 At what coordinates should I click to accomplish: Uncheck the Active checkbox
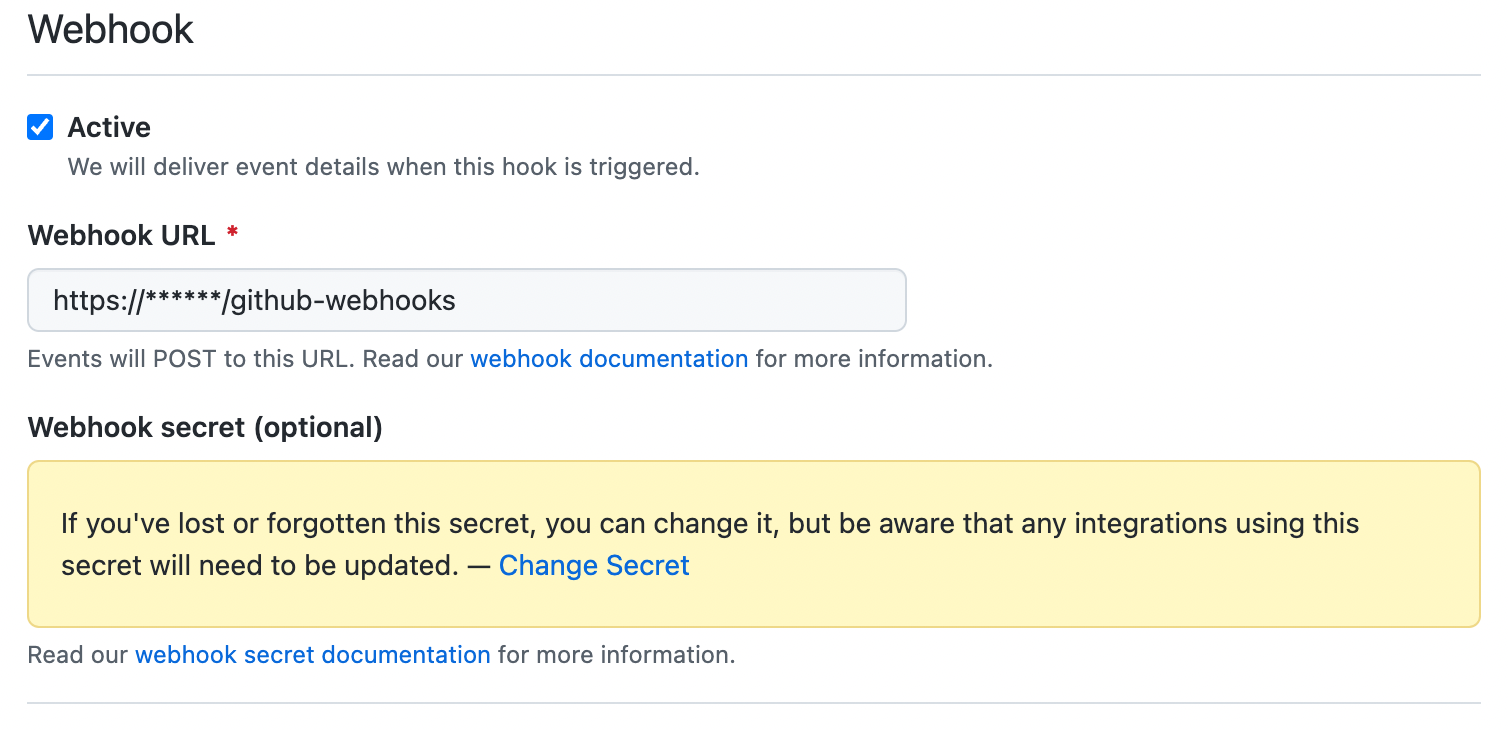40,127
